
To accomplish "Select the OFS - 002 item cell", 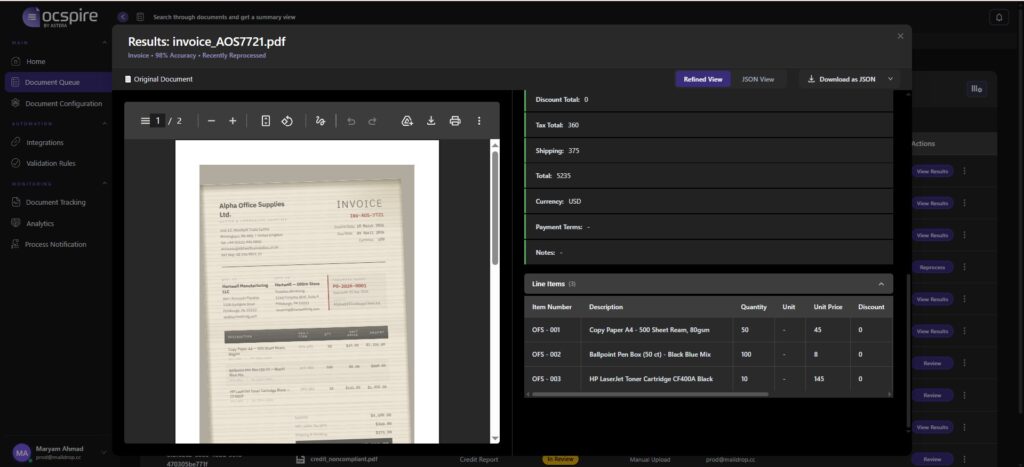I will coord(552,355).
